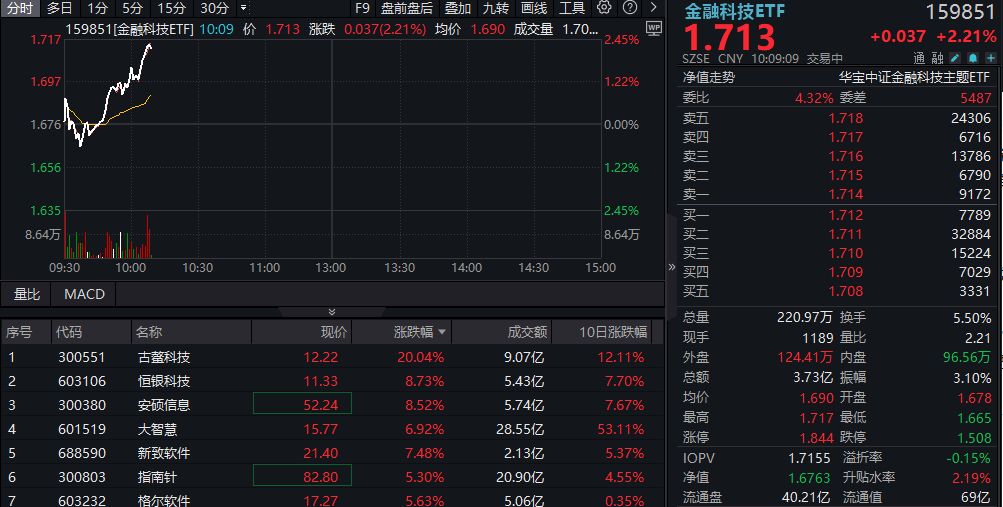Click the pencil edit note icon
The image size is (1003, 507).
pos(954,58)
